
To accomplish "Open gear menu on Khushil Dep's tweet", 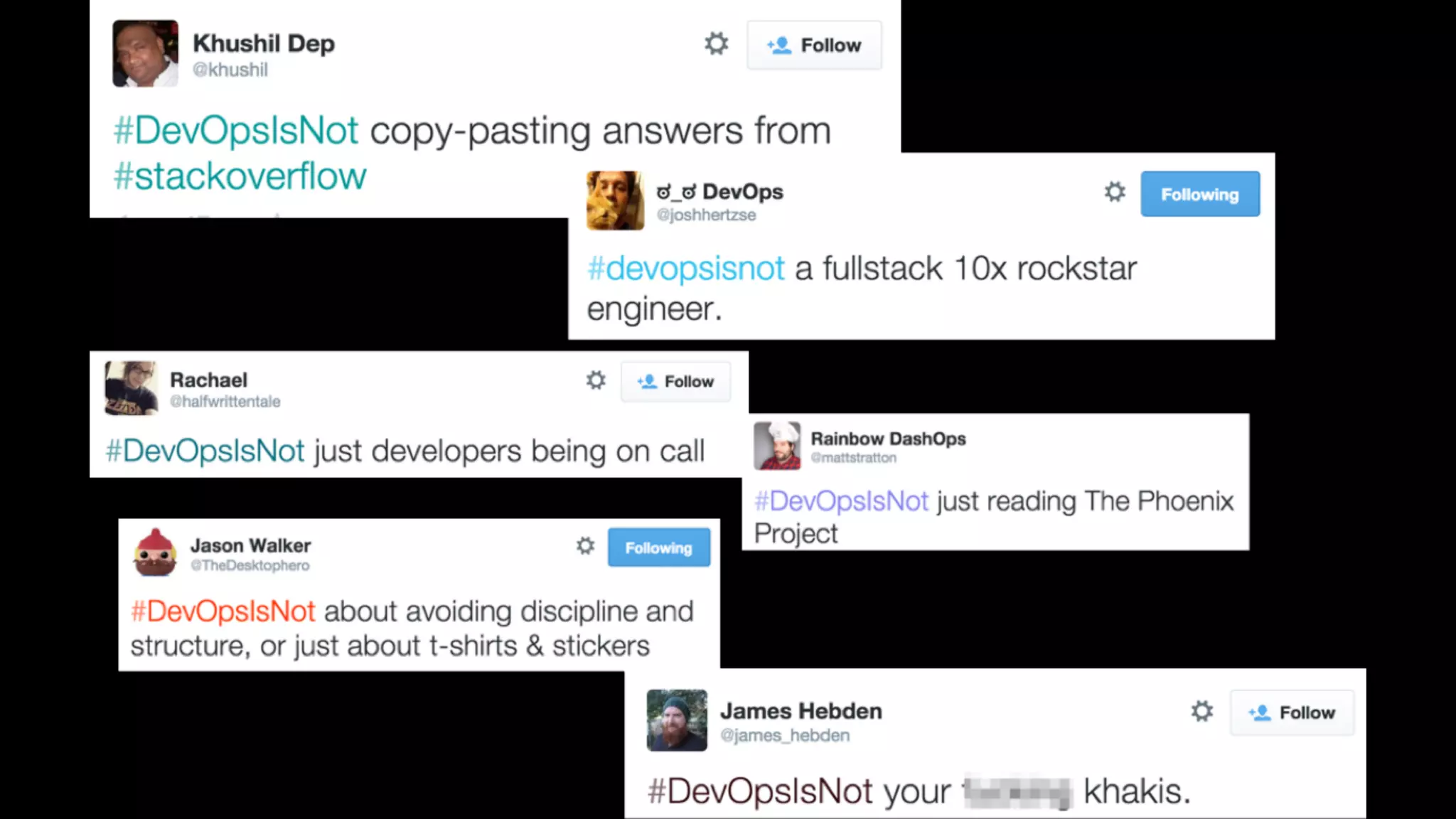I will pyautogui.click(x=716, y=44).
